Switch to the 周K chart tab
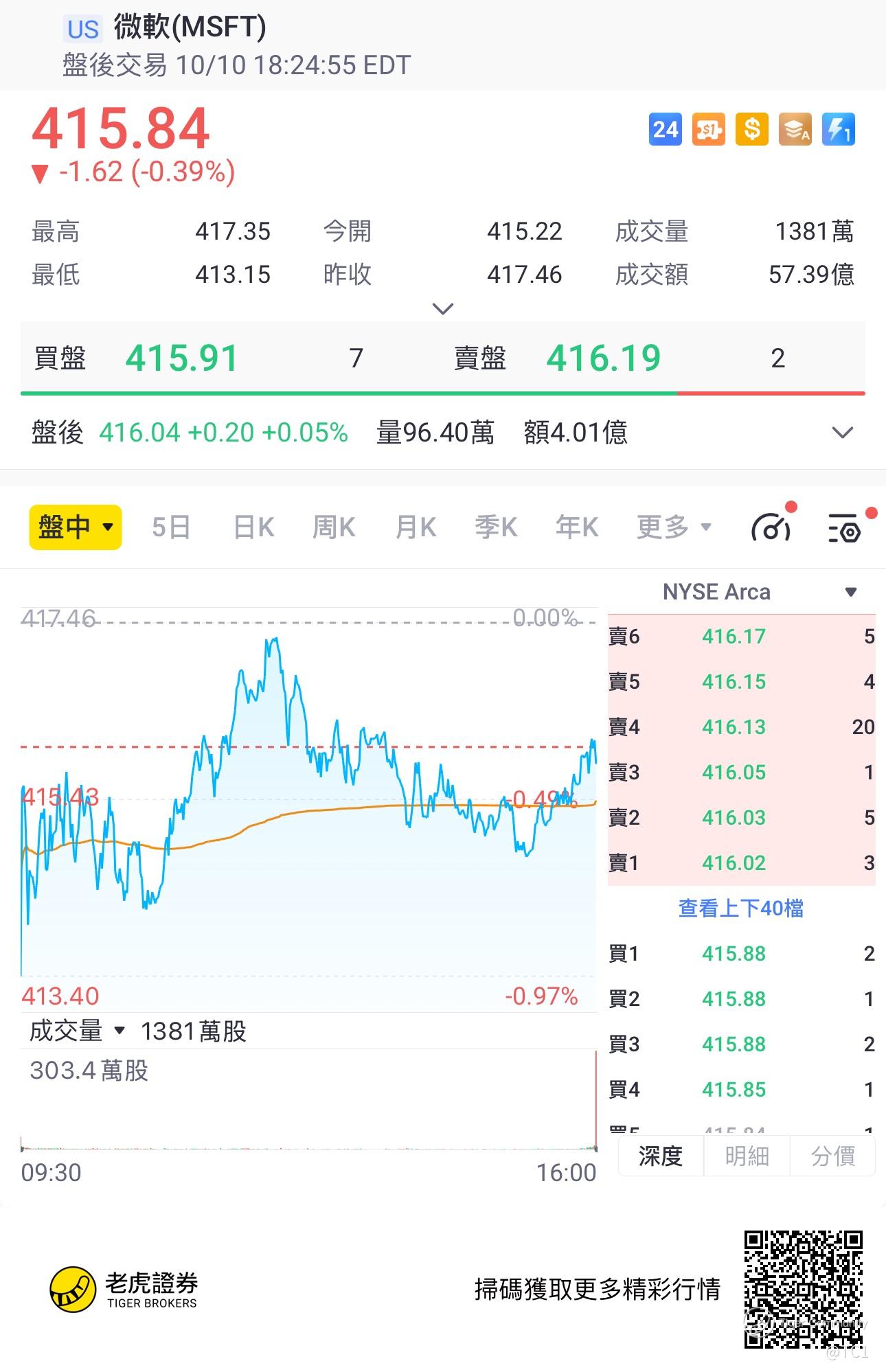Screen dimensions: 886x1372 click(334, 527)
